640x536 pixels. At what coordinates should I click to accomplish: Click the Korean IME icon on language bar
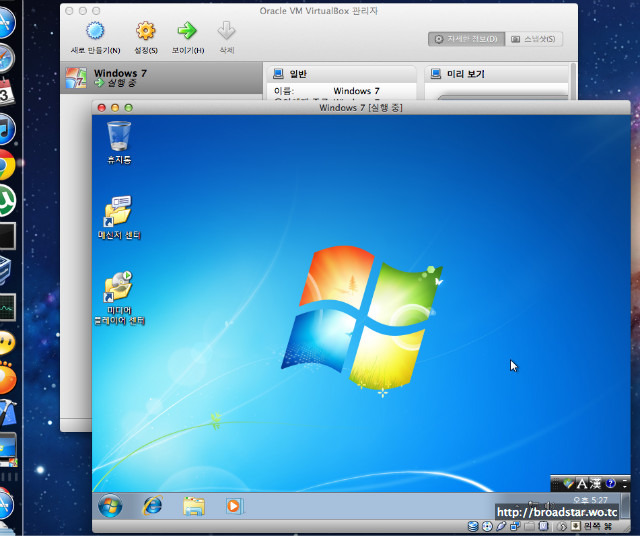click(568, 484)
